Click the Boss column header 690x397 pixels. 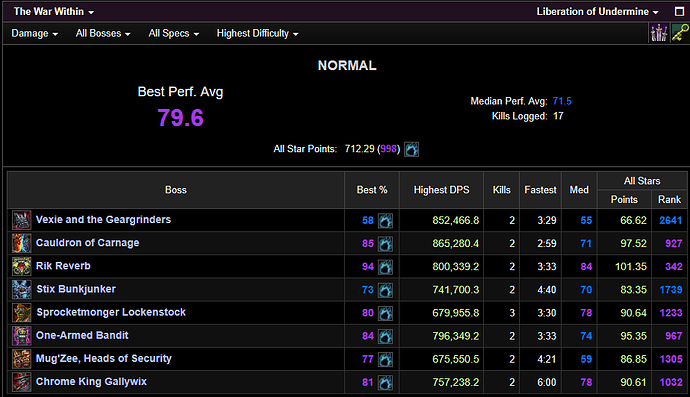tap(176, 190)
